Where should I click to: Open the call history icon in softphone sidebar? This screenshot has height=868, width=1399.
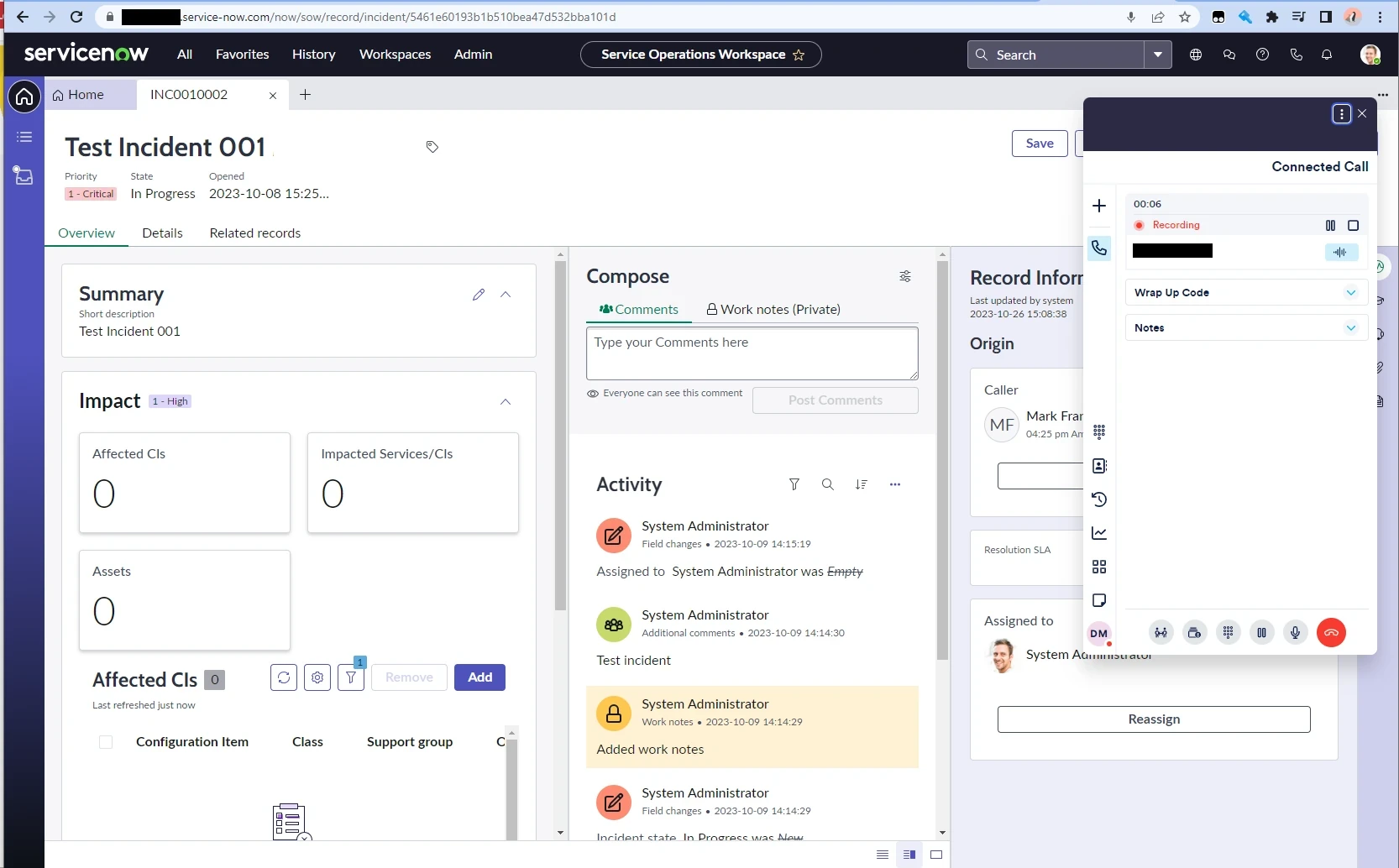pyautogui.click(x=1099, y=499)
